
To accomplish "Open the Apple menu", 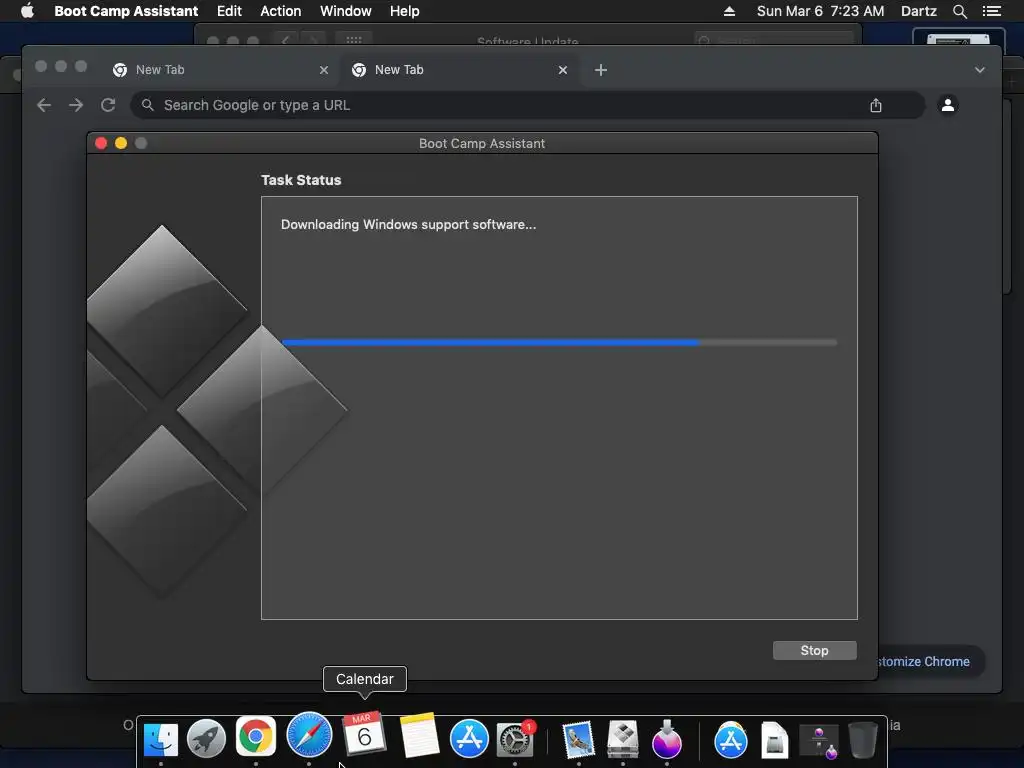I will click(27, 11).
